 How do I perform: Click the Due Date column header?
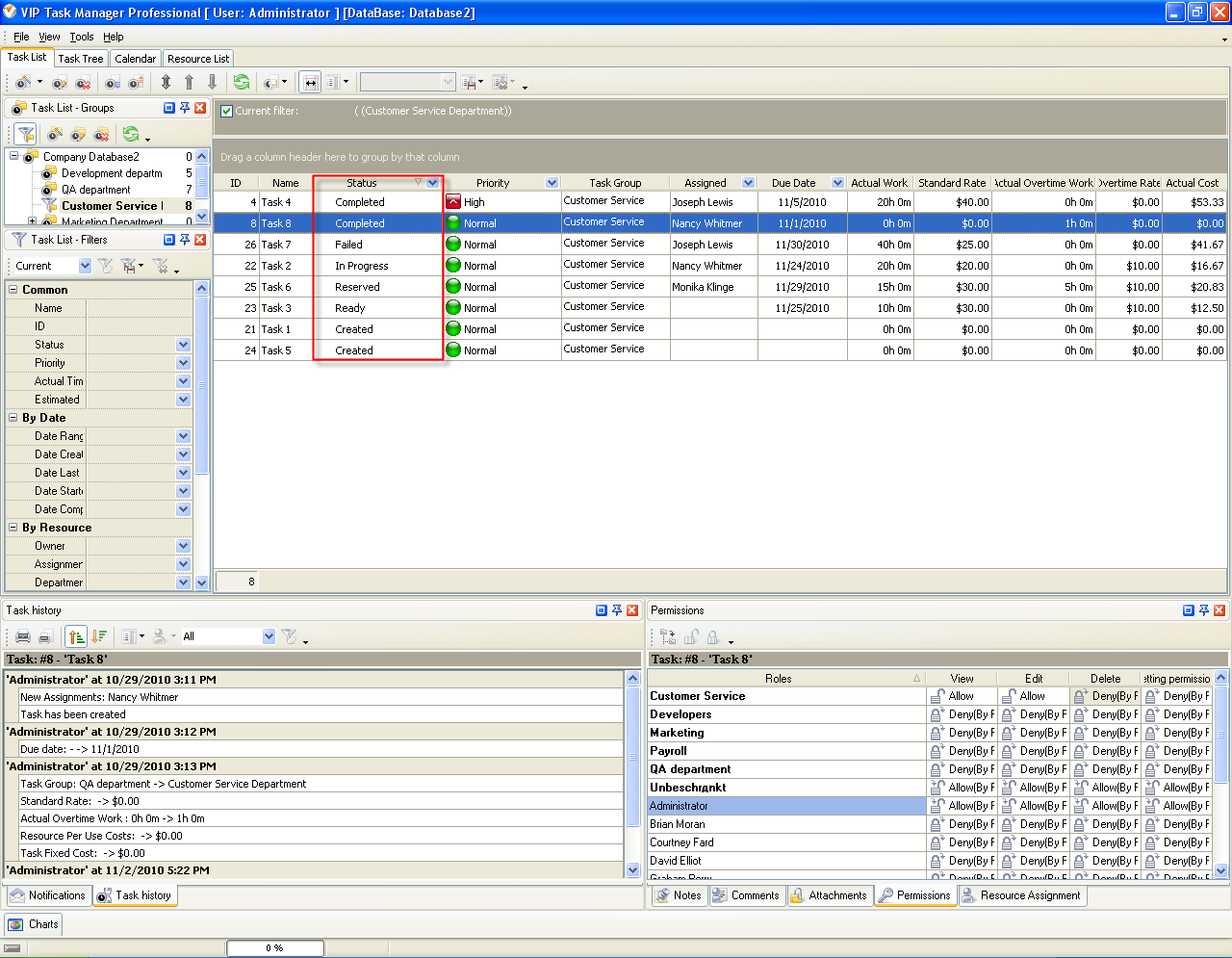(793, 183)
